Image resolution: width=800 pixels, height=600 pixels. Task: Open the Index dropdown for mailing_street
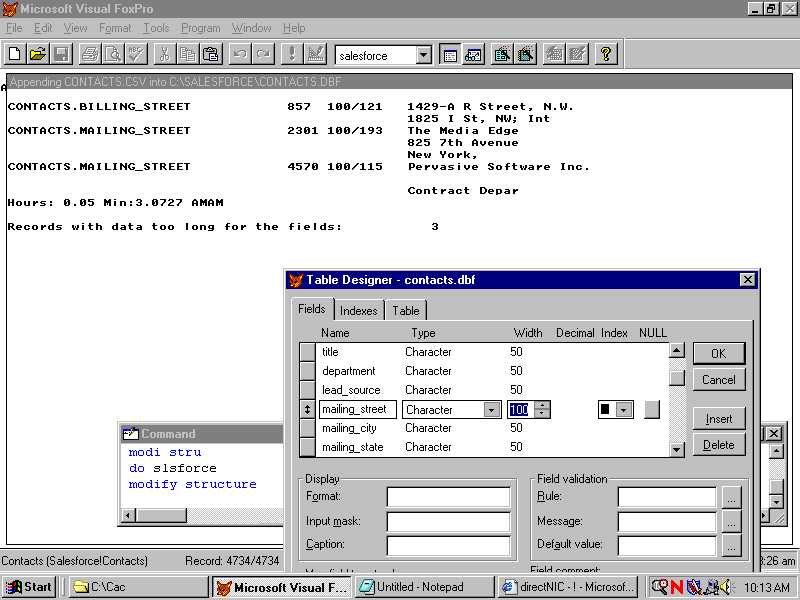click(x=624, y=410)
